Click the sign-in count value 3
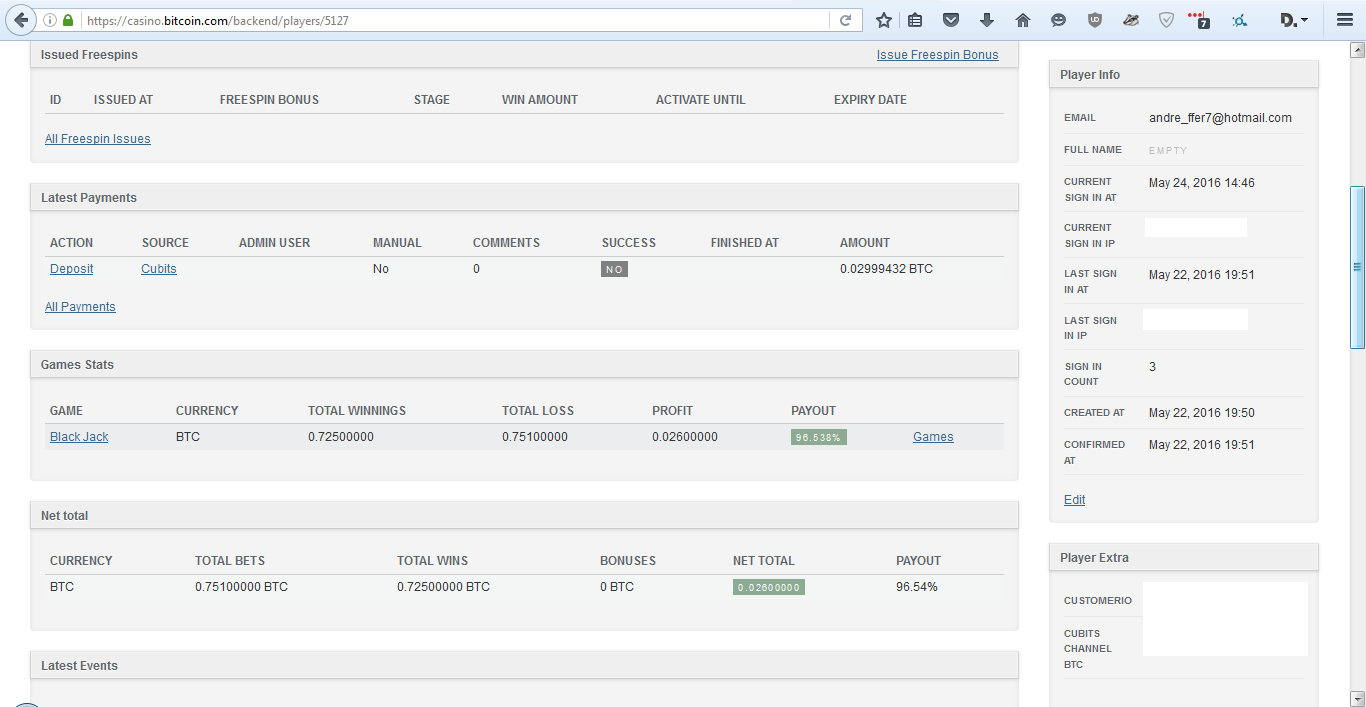This screenshot has height=707, width=1366. click(x=1152, y=367)
